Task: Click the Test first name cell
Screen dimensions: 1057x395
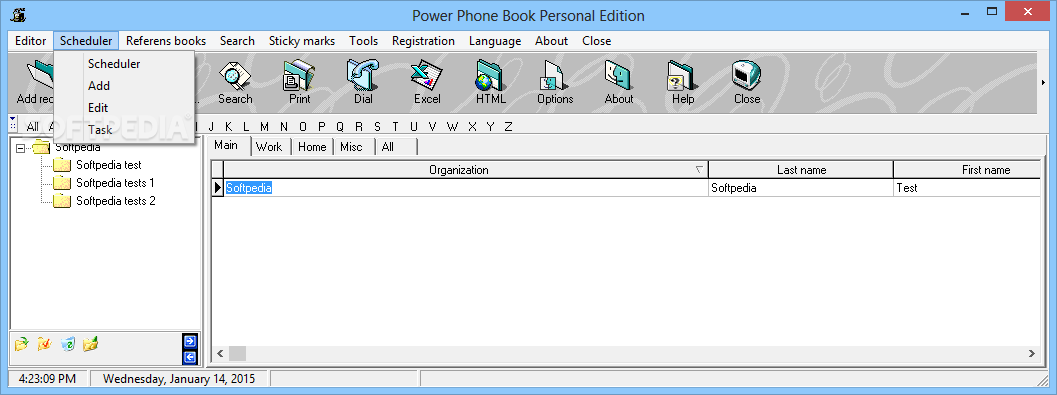Action: pyautogui.click(x=967, y=188)
